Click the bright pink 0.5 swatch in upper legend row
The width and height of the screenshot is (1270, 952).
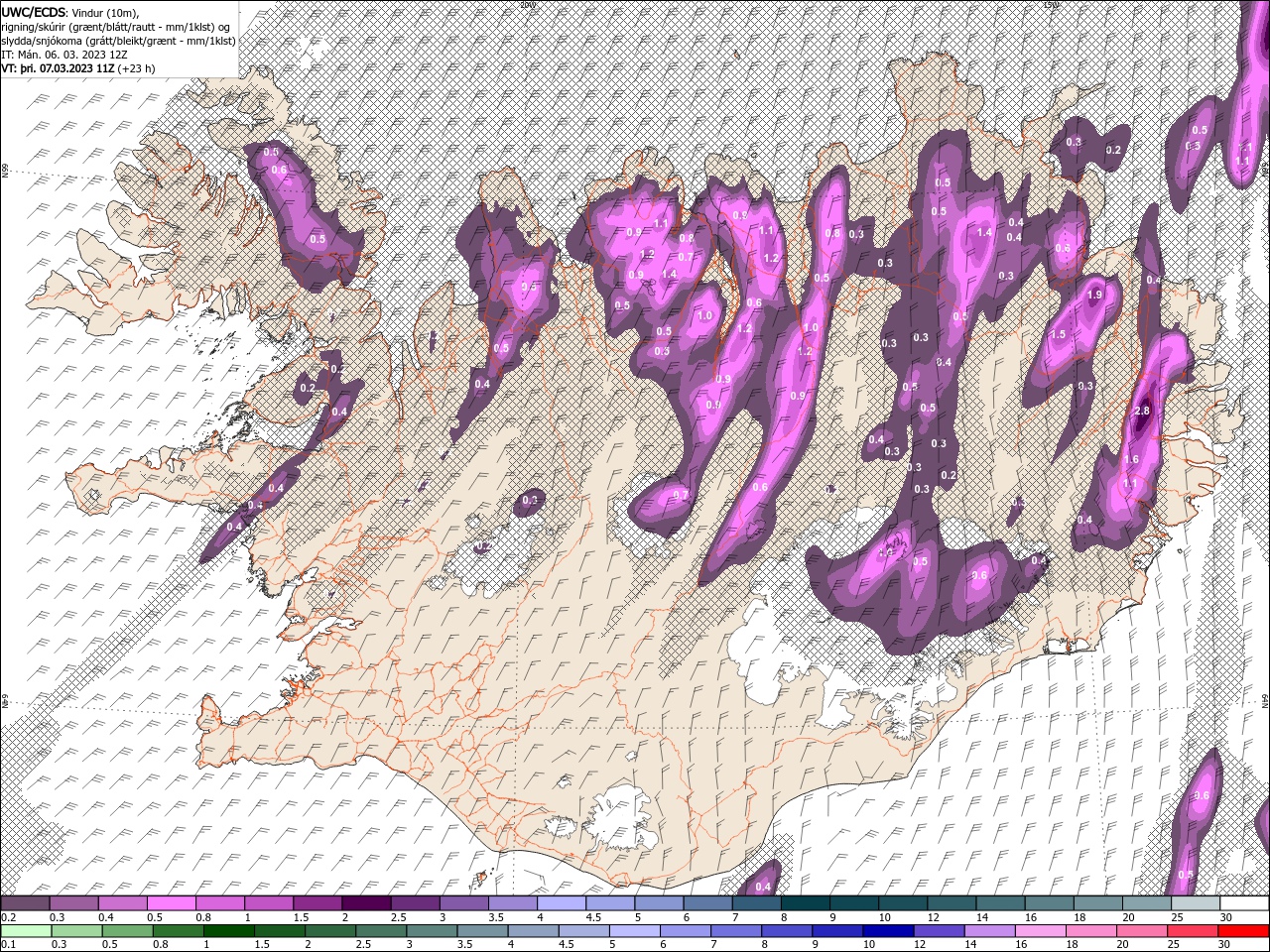coord(171,903)
